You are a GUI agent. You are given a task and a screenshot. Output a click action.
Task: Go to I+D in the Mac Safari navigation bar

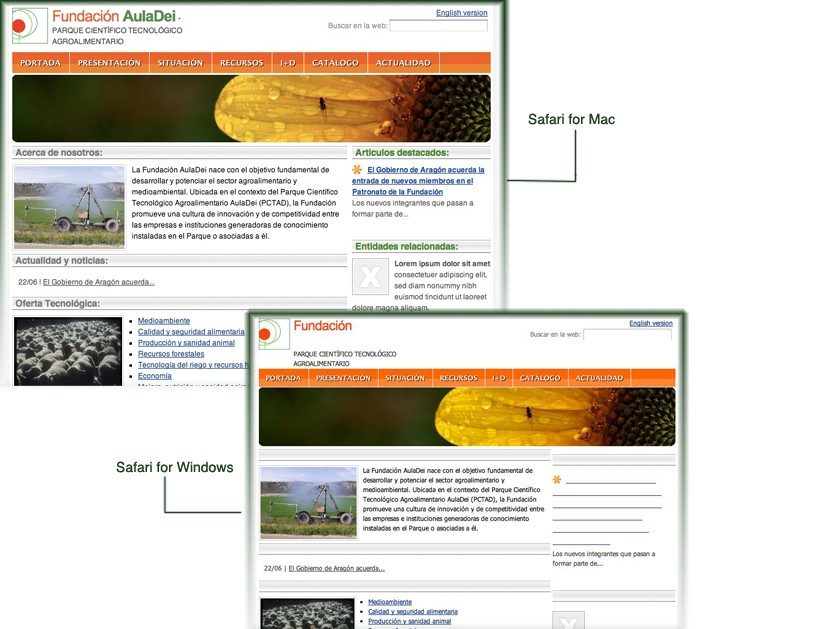[x=288, y=62]
